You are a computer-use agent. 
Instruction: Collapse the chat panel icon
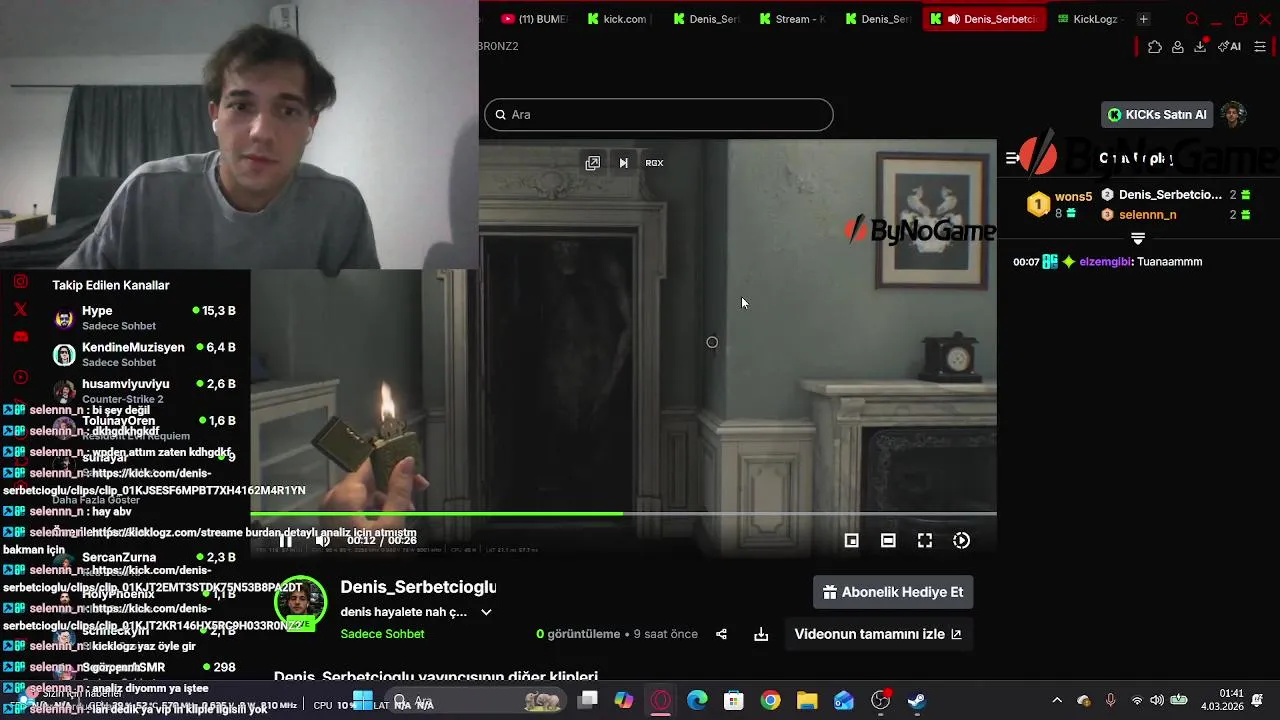click(x=1012, y=158)
